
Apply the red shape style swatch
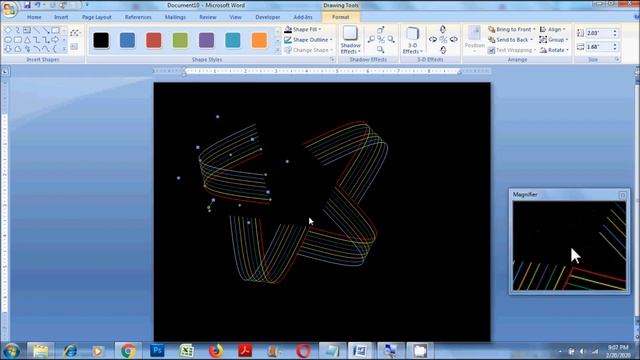[x=154, y=40]
